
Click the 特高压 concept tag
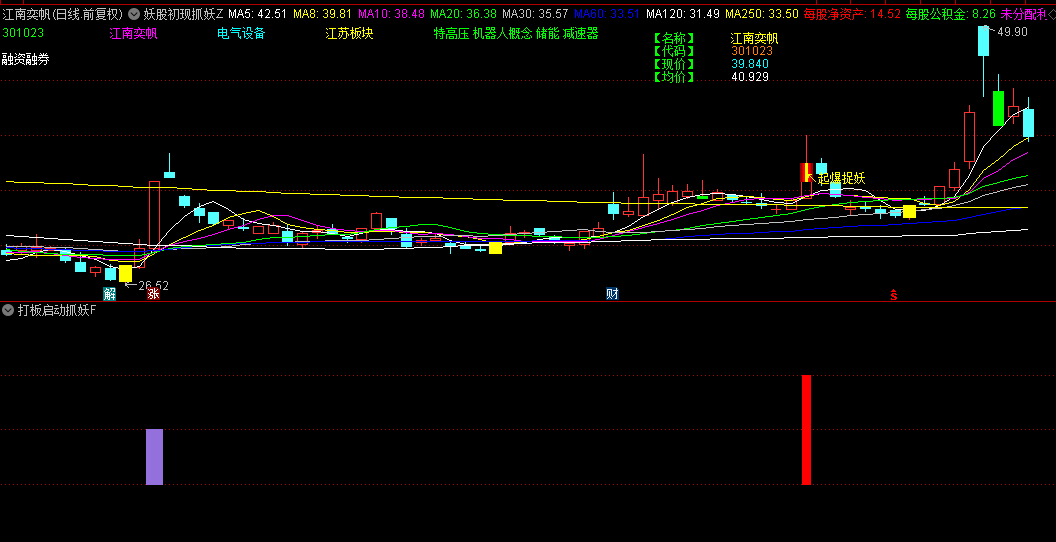point(451,33)
